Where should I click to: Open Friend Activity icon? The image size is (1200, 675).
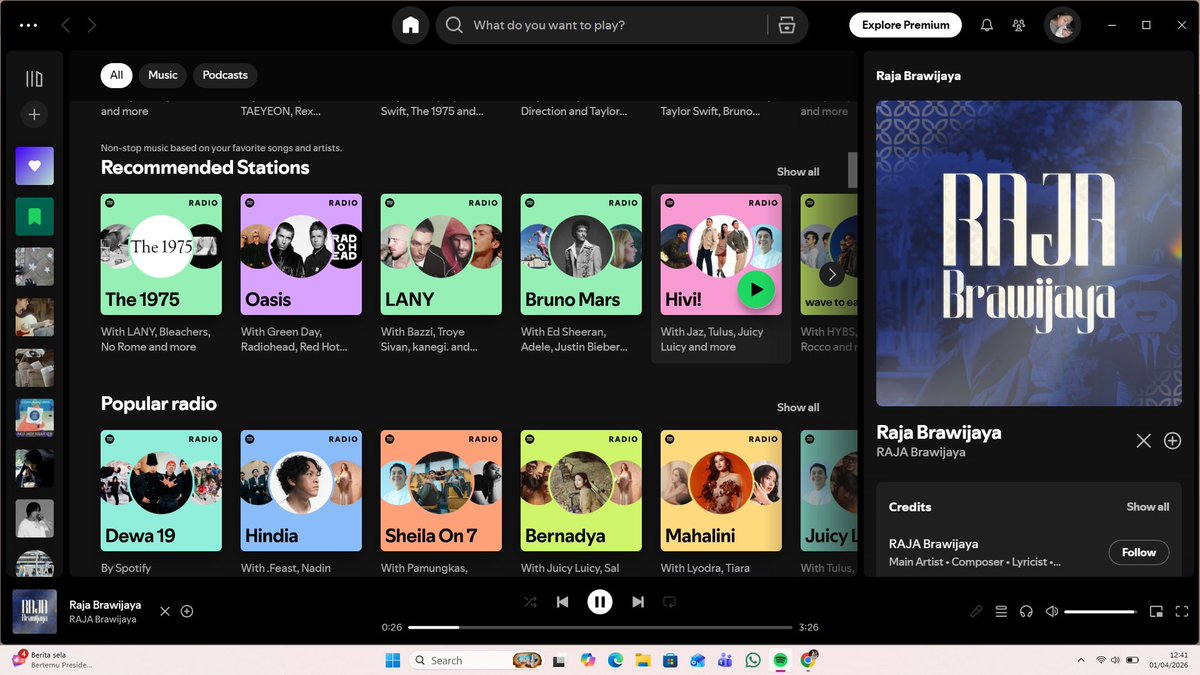coord(1018,25)
